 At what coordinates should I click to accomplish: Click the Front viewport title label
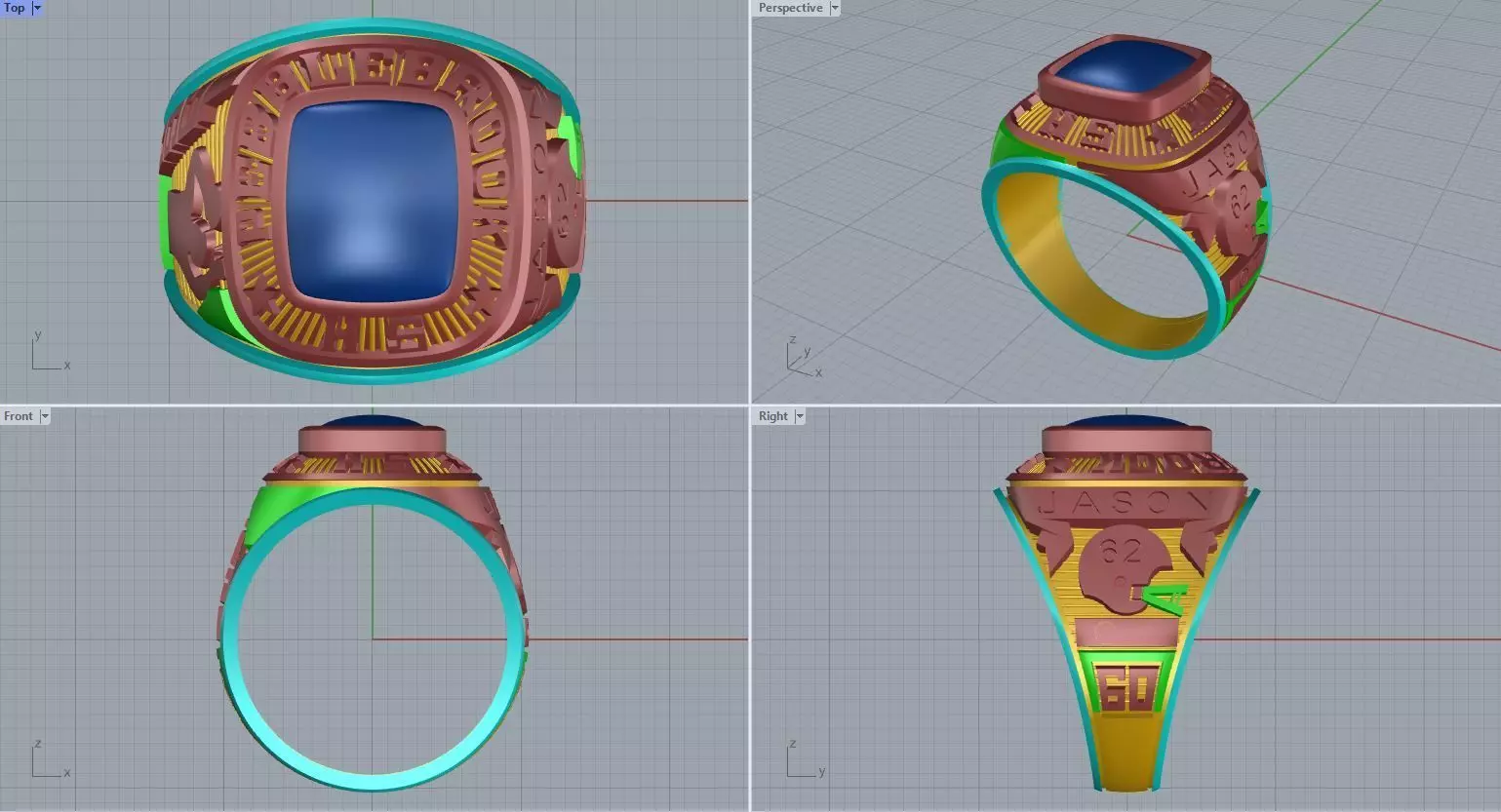[x=19, y=416]
